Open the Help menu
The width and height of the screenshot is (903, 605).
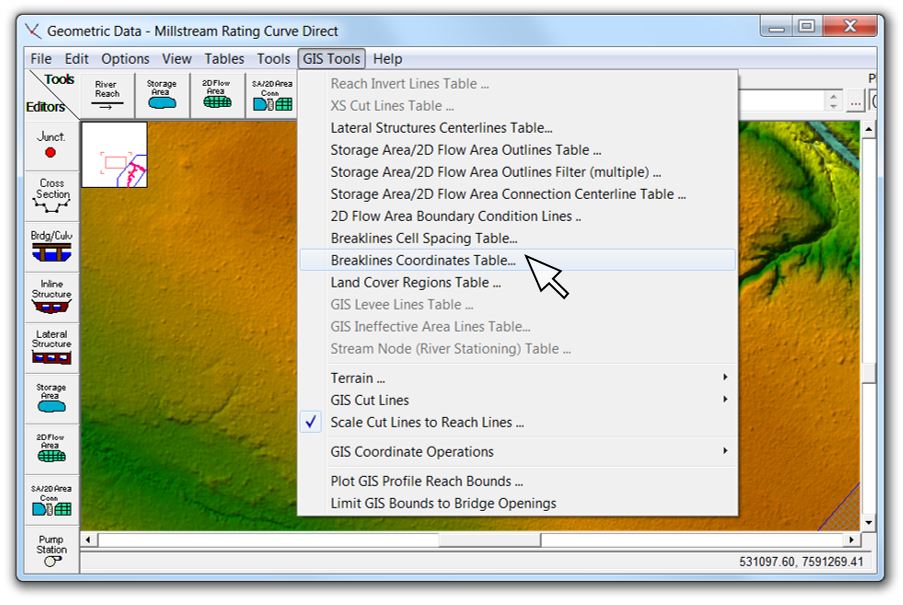(x=388, y=59)
